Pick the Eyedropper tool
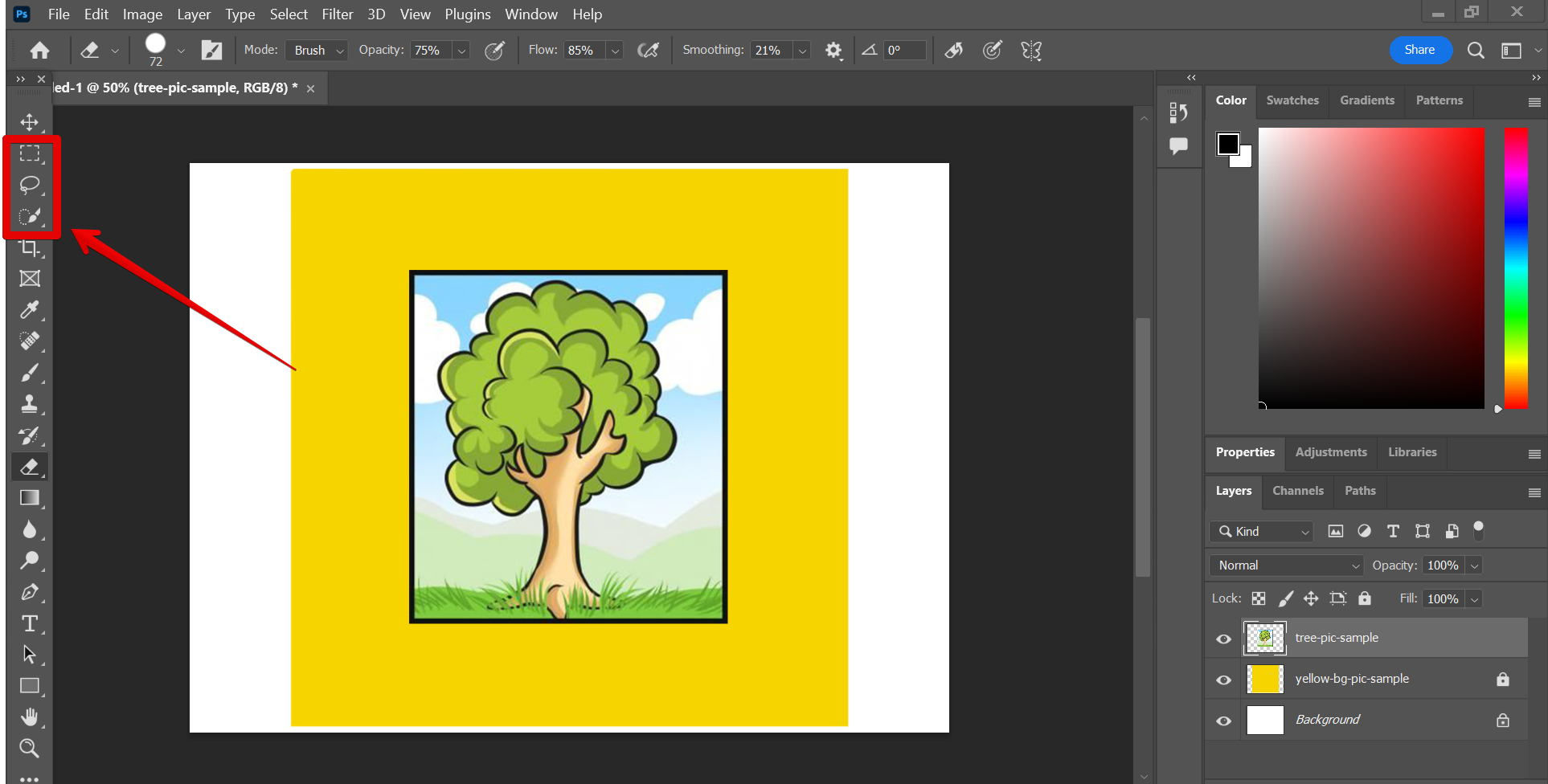This screenshot has width=1548, height=784. click(x=30, y=310)
